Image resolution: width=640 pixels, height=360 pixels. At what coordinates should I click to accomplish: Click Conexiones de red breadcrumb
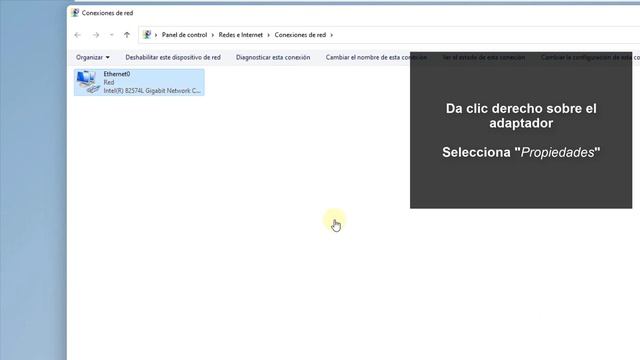pos(300,35)
